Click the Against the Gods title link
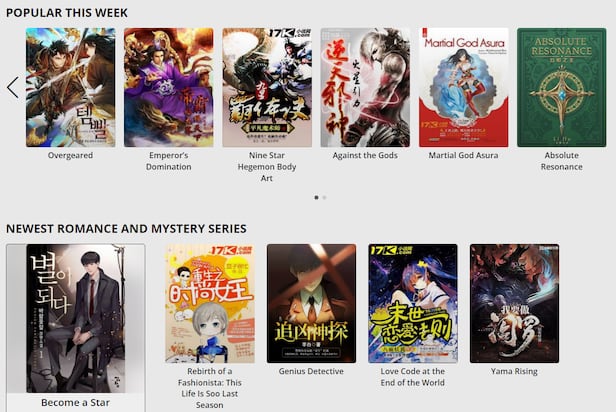 coord(365,155)
